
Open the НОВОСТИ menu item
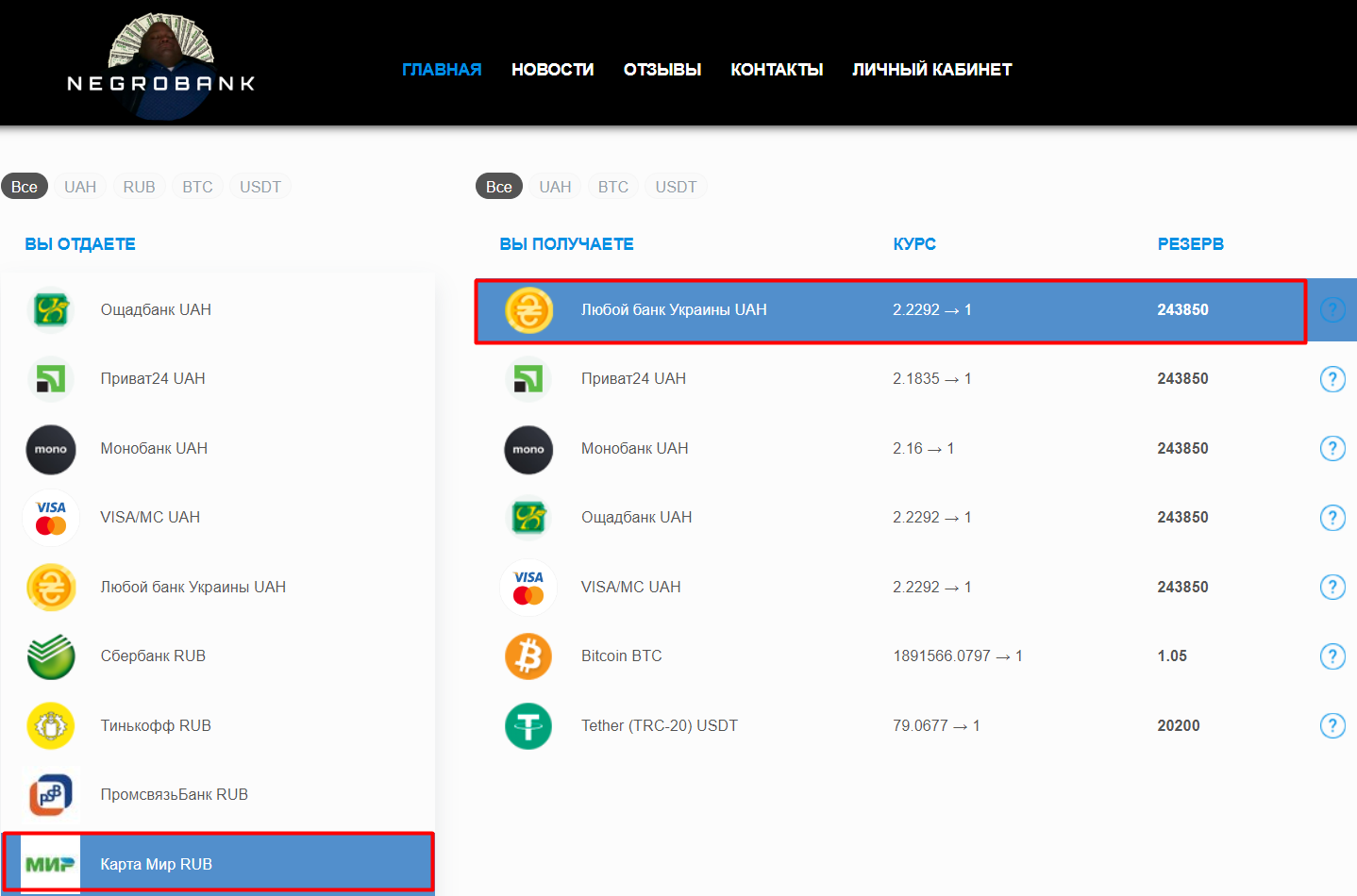[552, 70]
